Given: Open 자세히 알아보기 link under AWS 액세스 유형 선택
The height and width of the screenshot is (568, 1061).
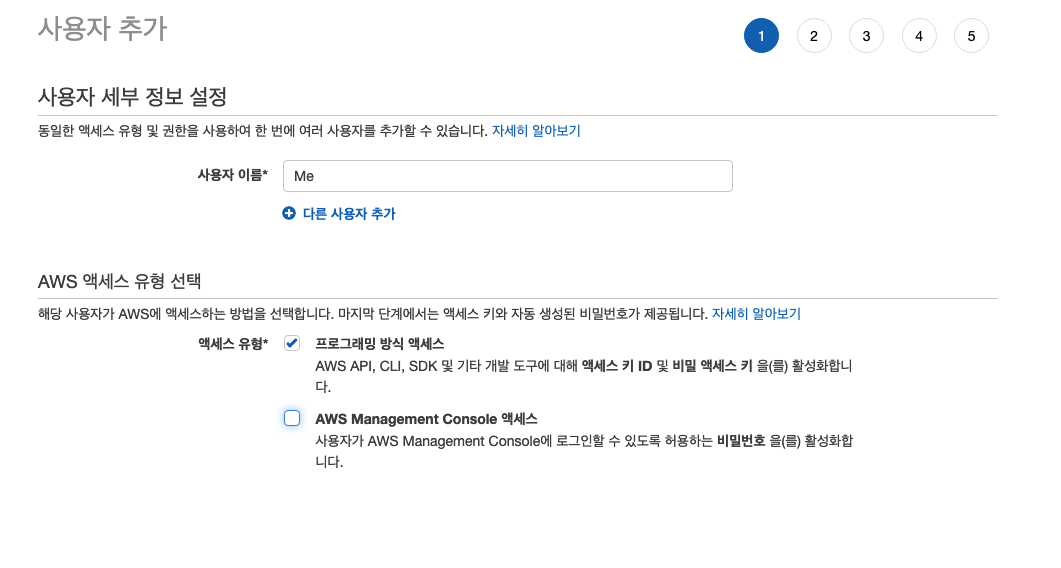Looking at the screenshot, I should coord(756,313).
